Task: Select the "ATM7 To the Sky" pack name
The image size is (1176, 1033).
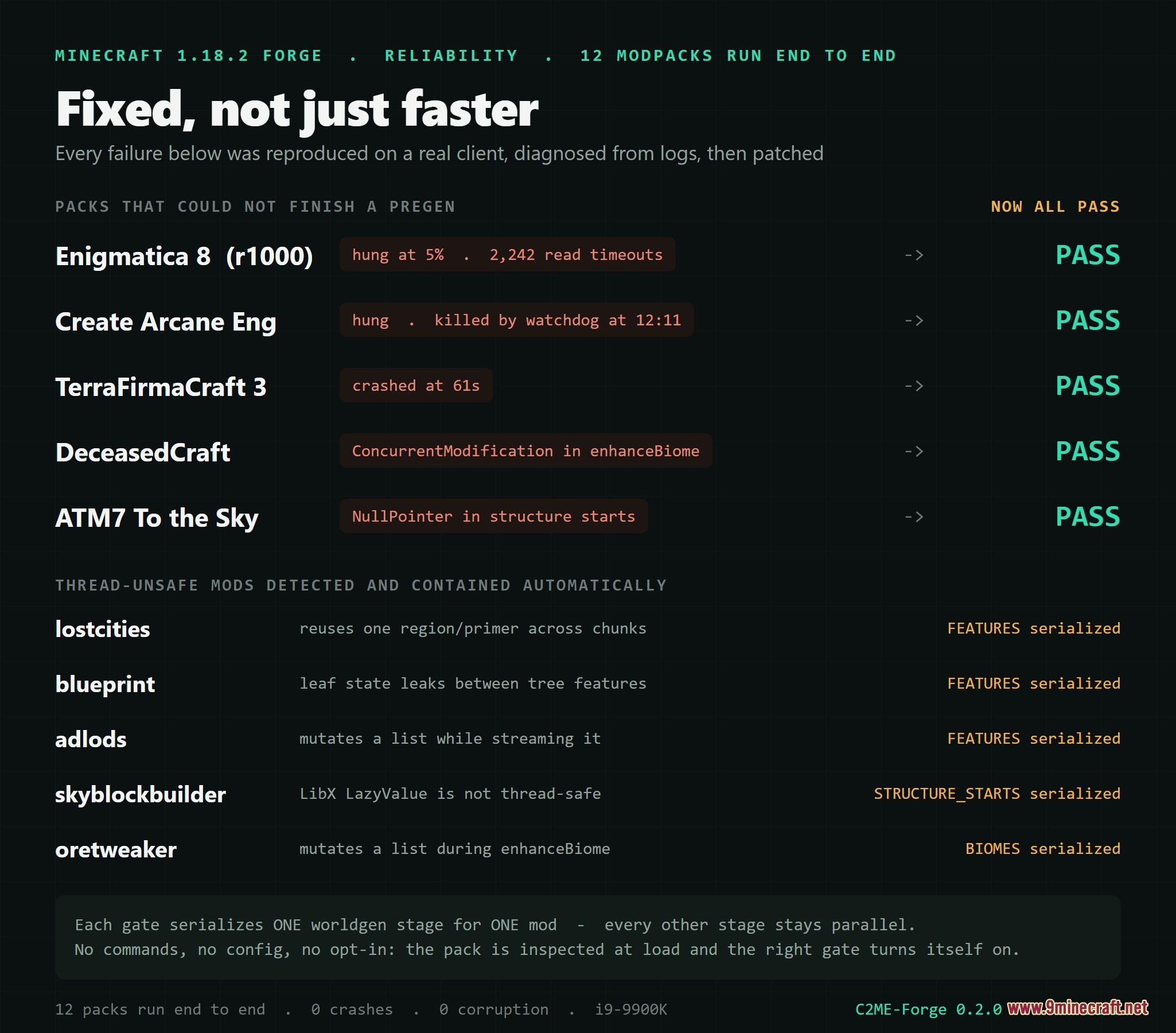Action: click(x=157, y=518)
